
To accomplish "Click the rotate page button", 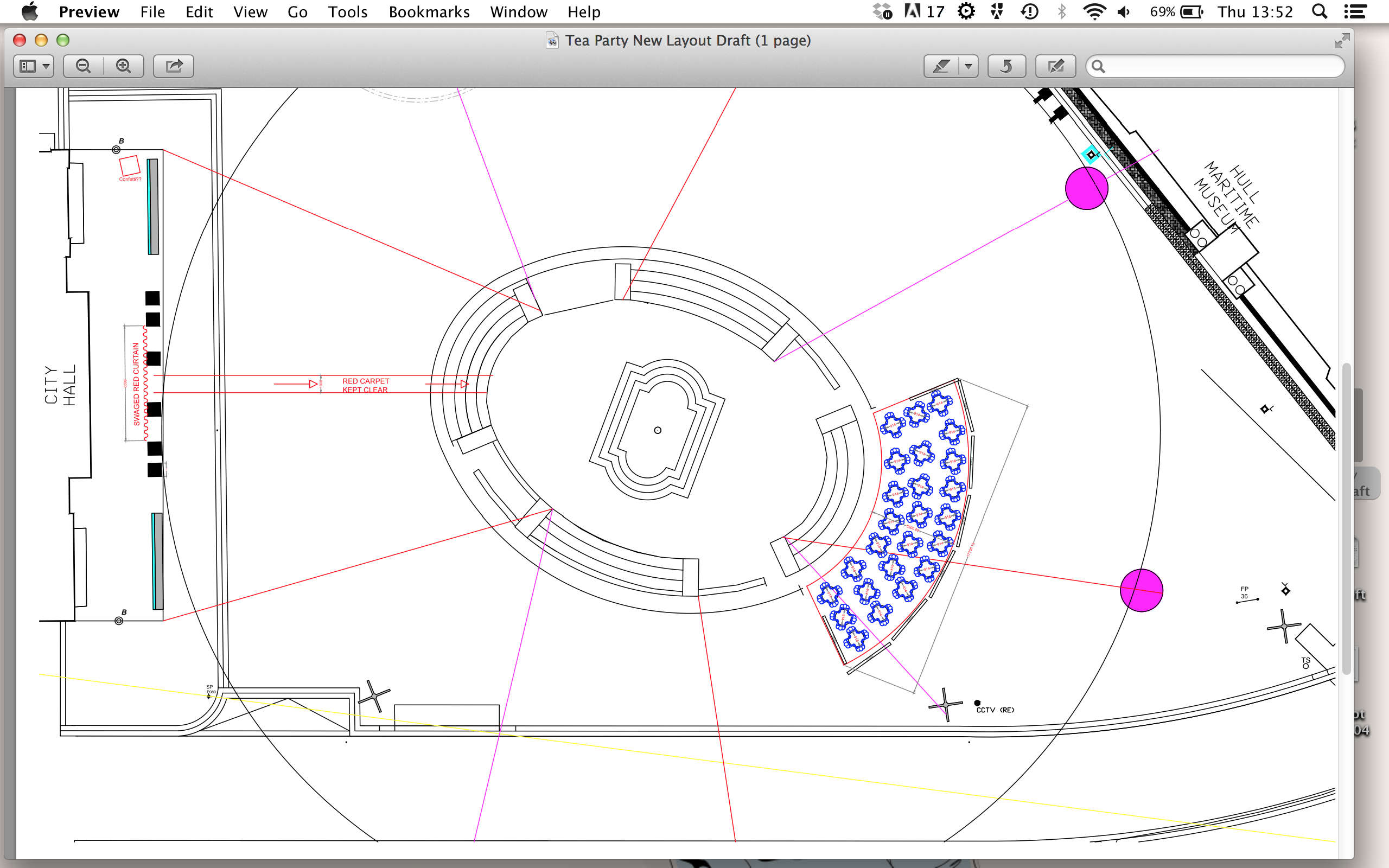I will click(1006, 66).
